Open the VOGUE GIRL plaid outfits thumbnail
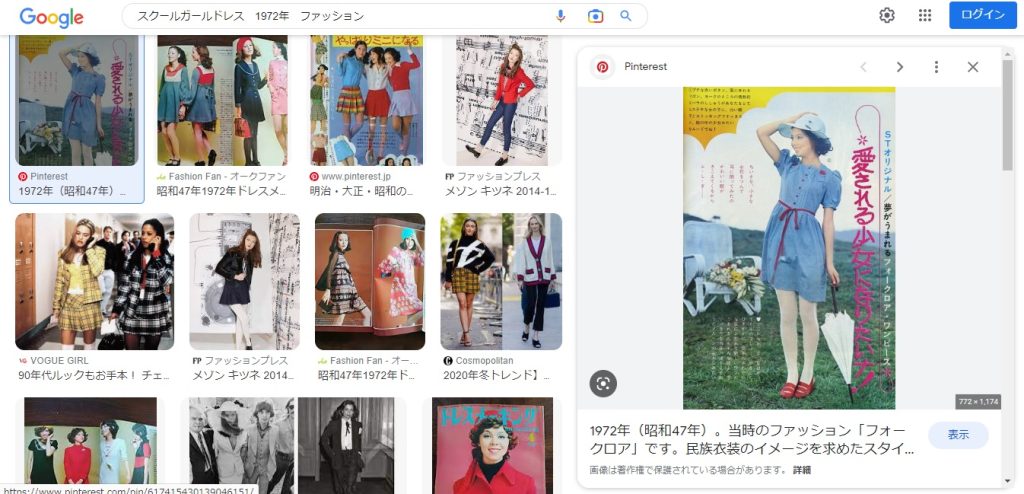 click(81, 281)
